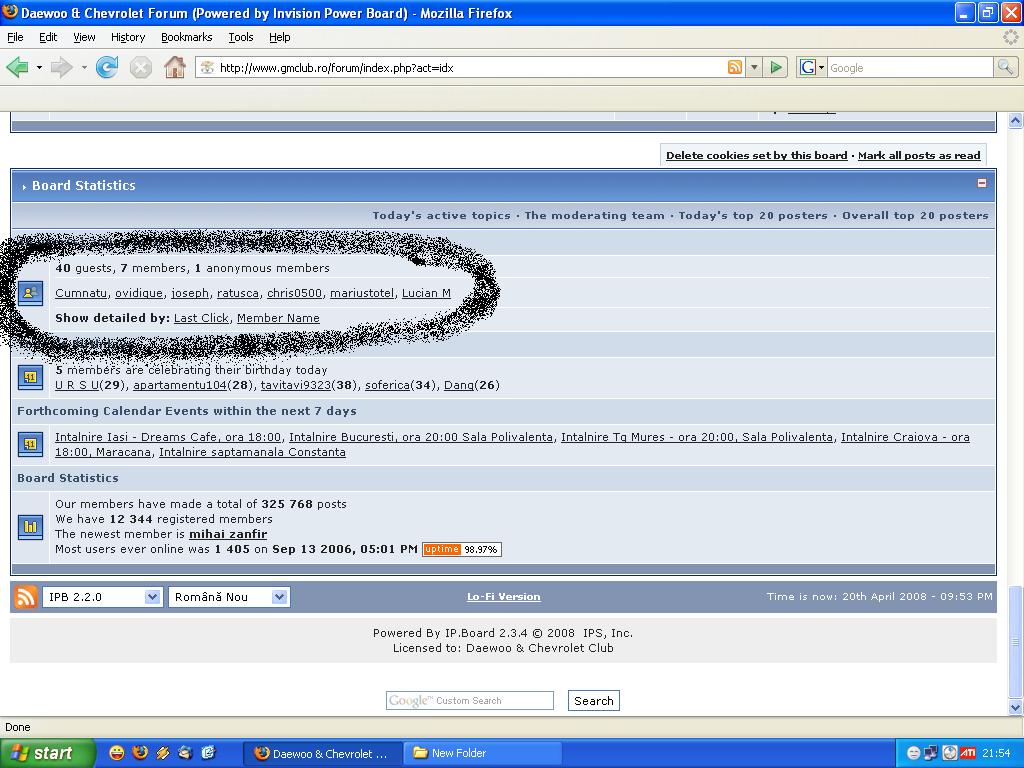Viewport: 1024px width, 768px height.
Task: Open the Edit menu
Action: click(x=48, y=37)
